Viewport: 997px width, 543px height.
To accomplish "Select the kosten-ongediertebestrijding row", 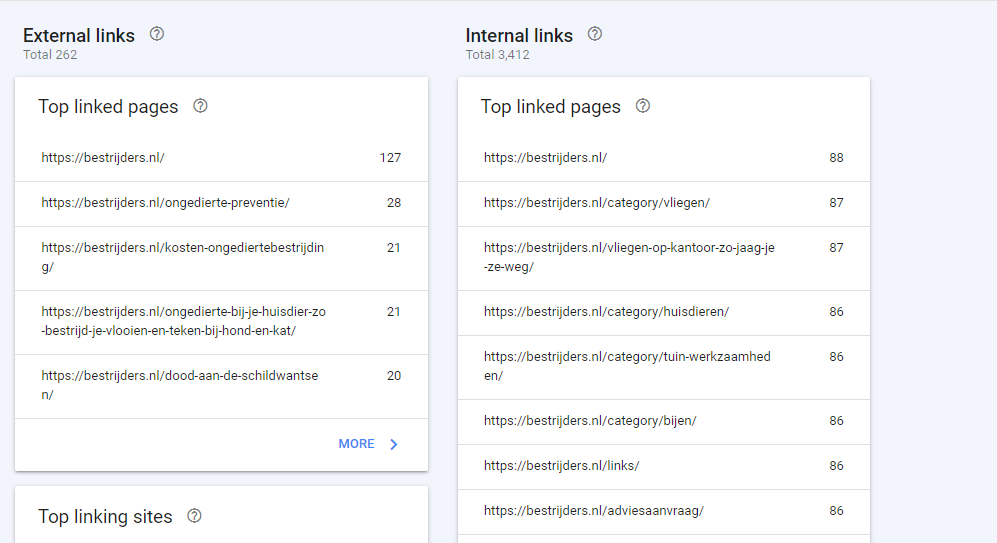I will pos(221,258).
